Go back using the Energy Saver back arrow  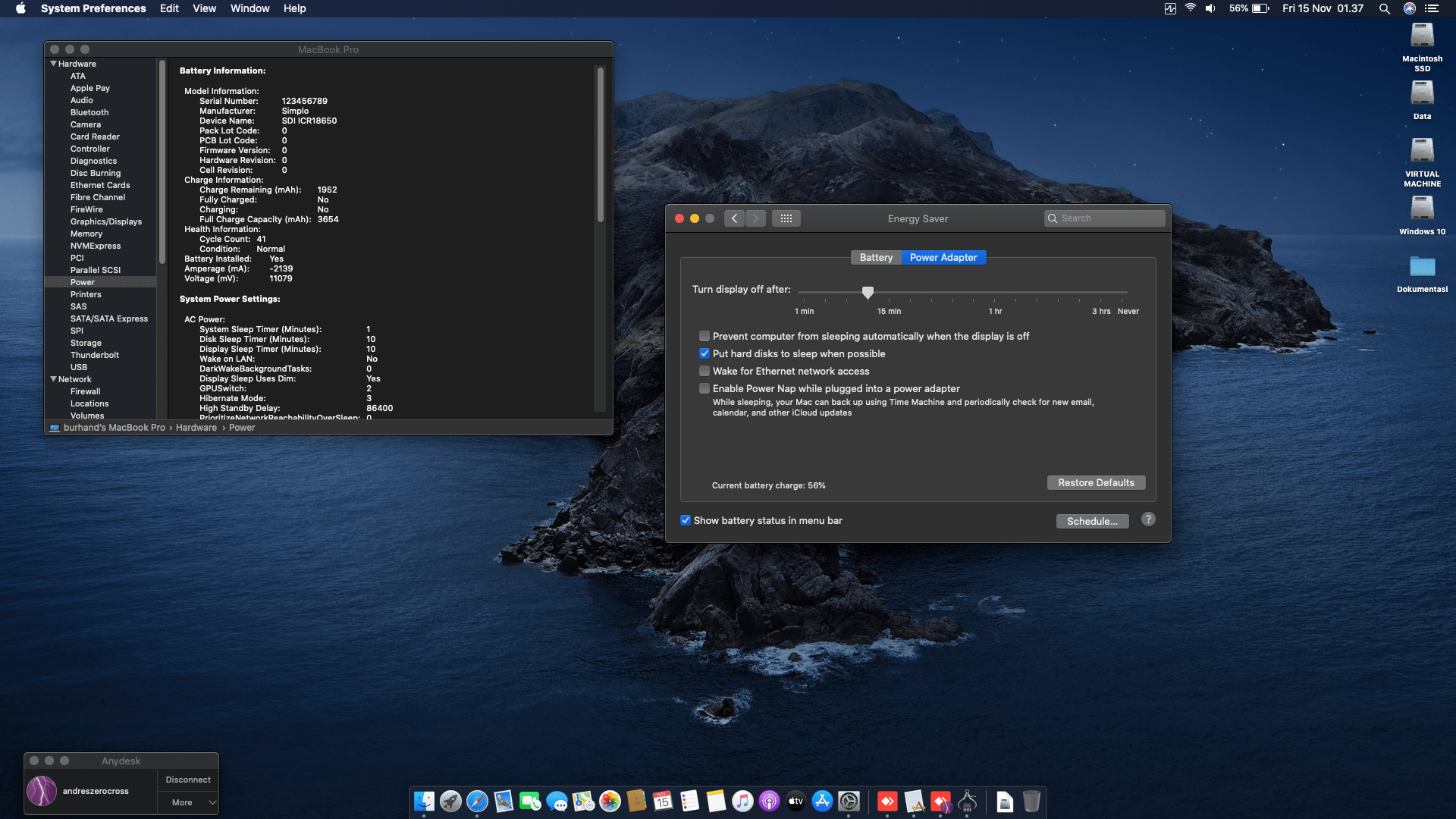(734, 218)
